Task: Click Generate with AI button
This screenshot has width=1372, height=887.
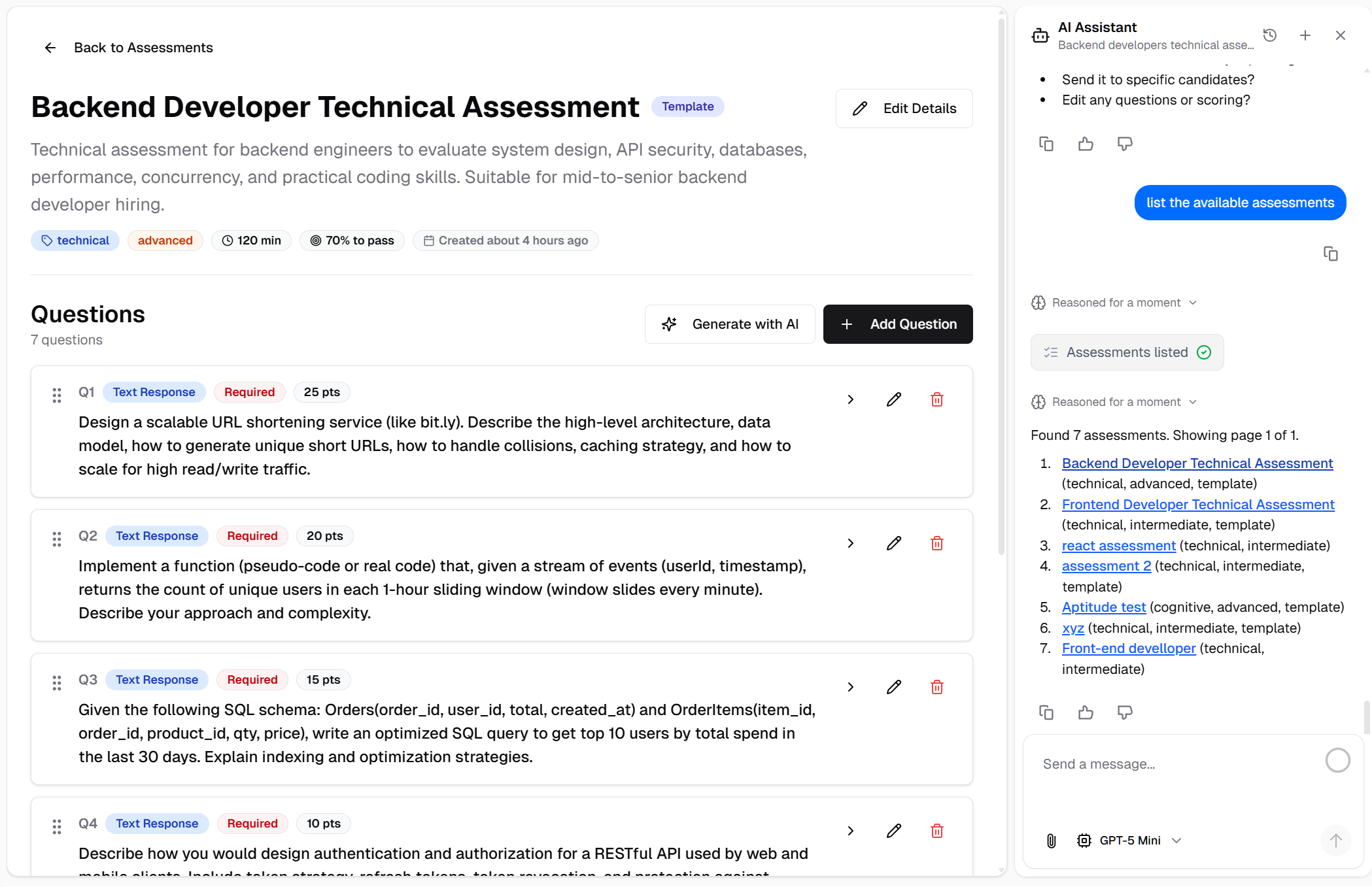Action: 730,324
